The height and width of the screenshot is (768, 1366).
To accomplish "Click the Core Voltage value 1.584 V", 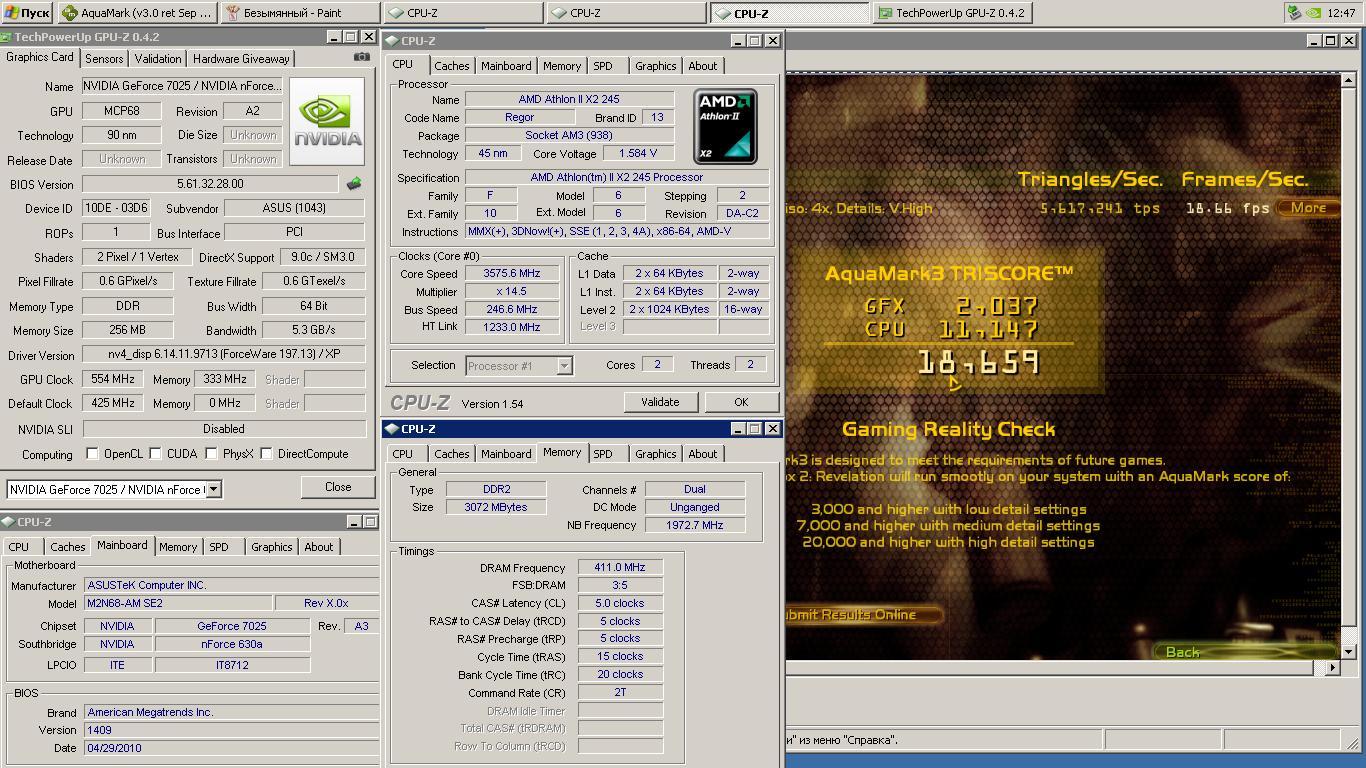I will tap(638, 154).
